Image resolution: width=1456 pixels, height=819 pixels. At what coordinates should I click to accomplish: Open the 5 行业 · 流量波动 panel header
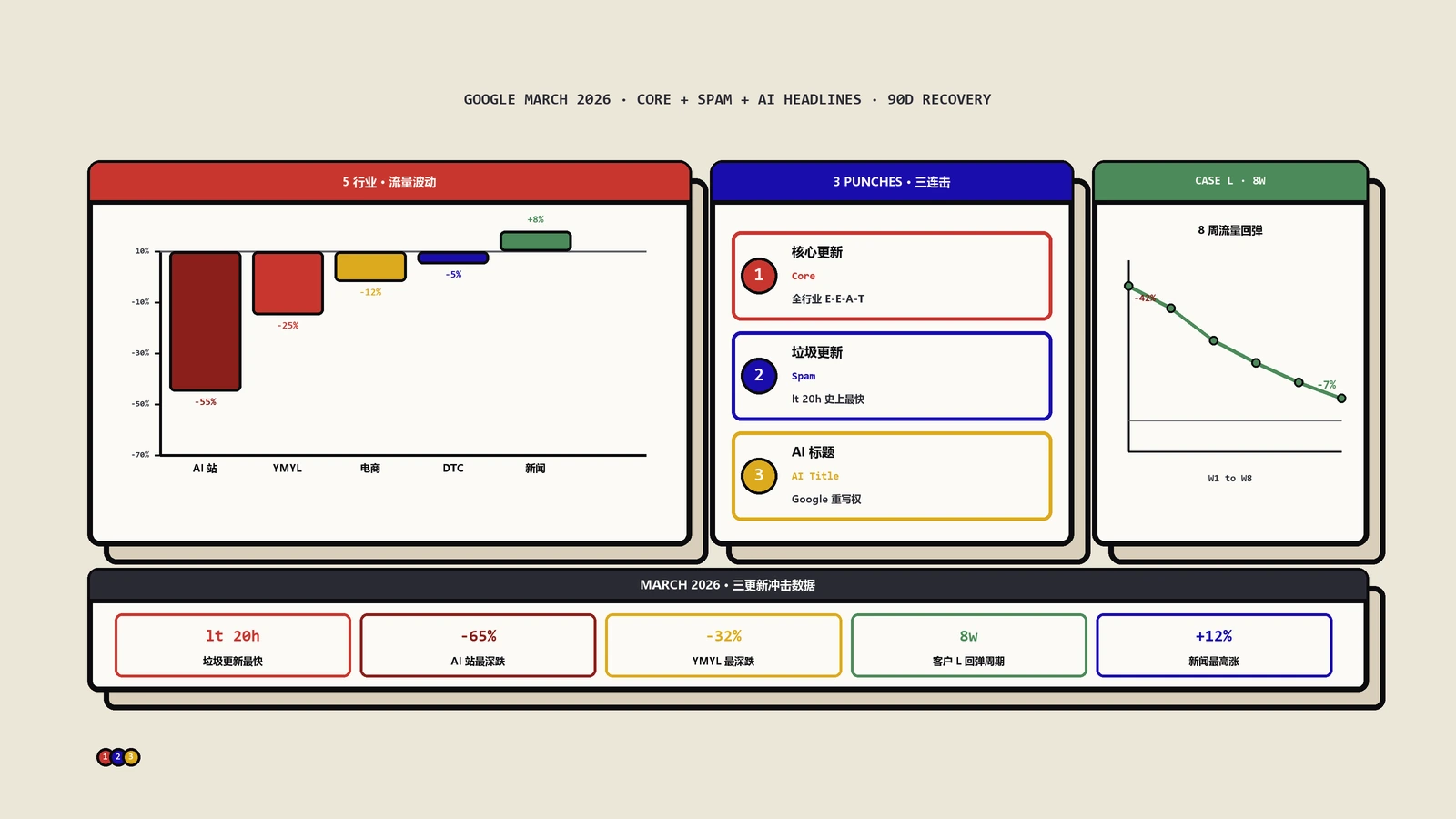click(x=389, y=182)
